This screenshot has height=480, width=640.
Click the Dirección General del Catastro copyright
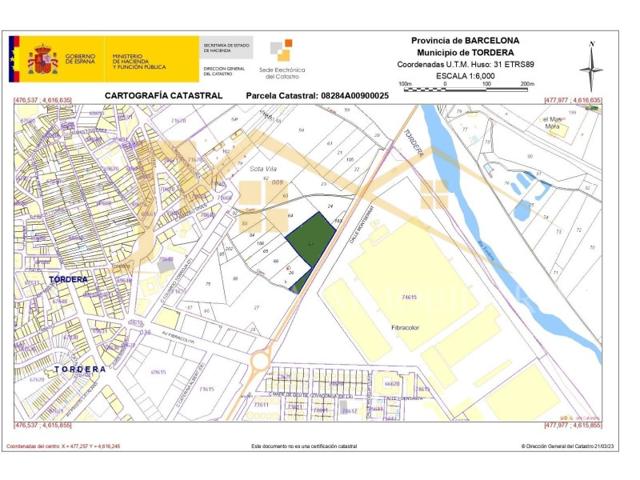[x=567, y=446]
